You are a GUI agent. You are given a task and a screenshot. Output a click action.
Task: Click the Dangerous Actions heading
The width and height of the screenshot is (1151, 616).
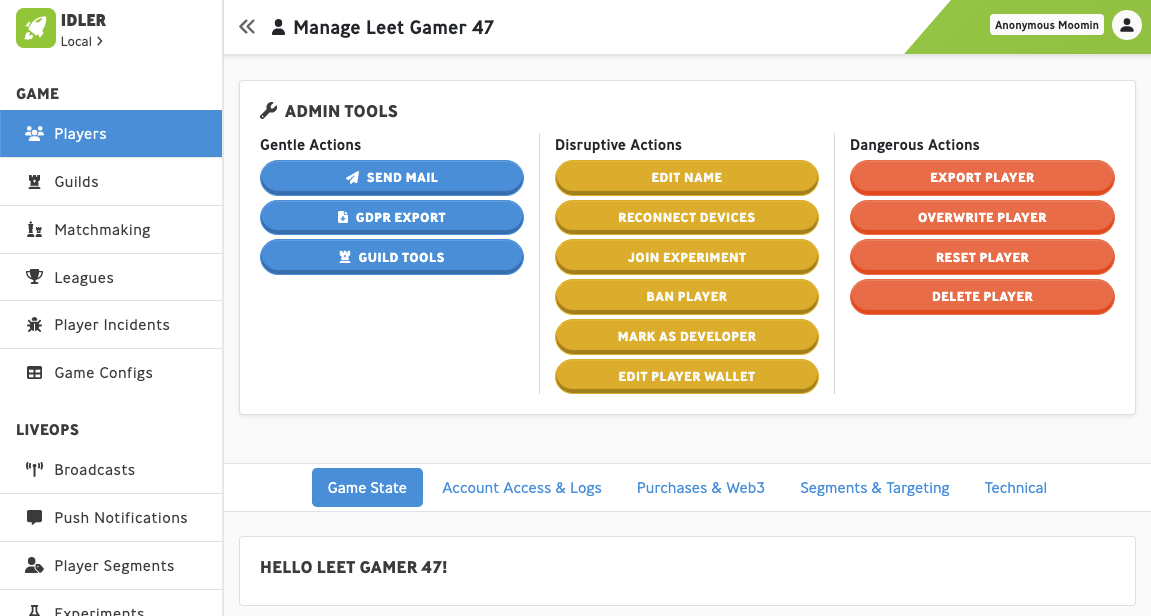pos(915,145)
